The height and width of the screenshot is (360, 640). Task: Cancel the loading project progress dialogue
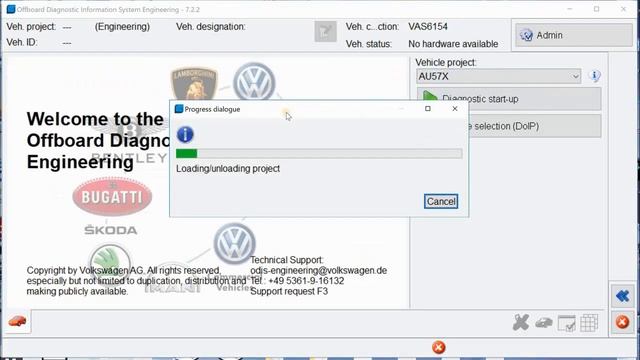point(441,201)
